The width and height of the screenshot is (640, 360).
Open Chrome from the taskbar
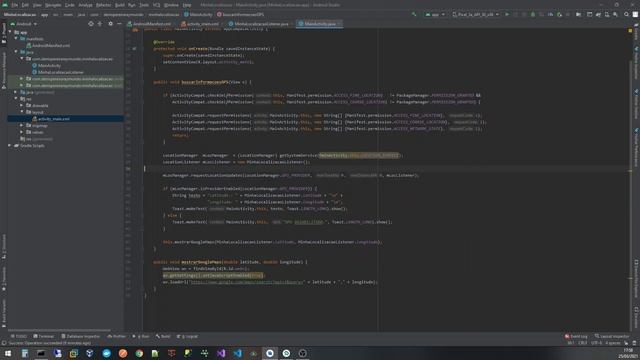pyautogui.click(x=139, y=353)
